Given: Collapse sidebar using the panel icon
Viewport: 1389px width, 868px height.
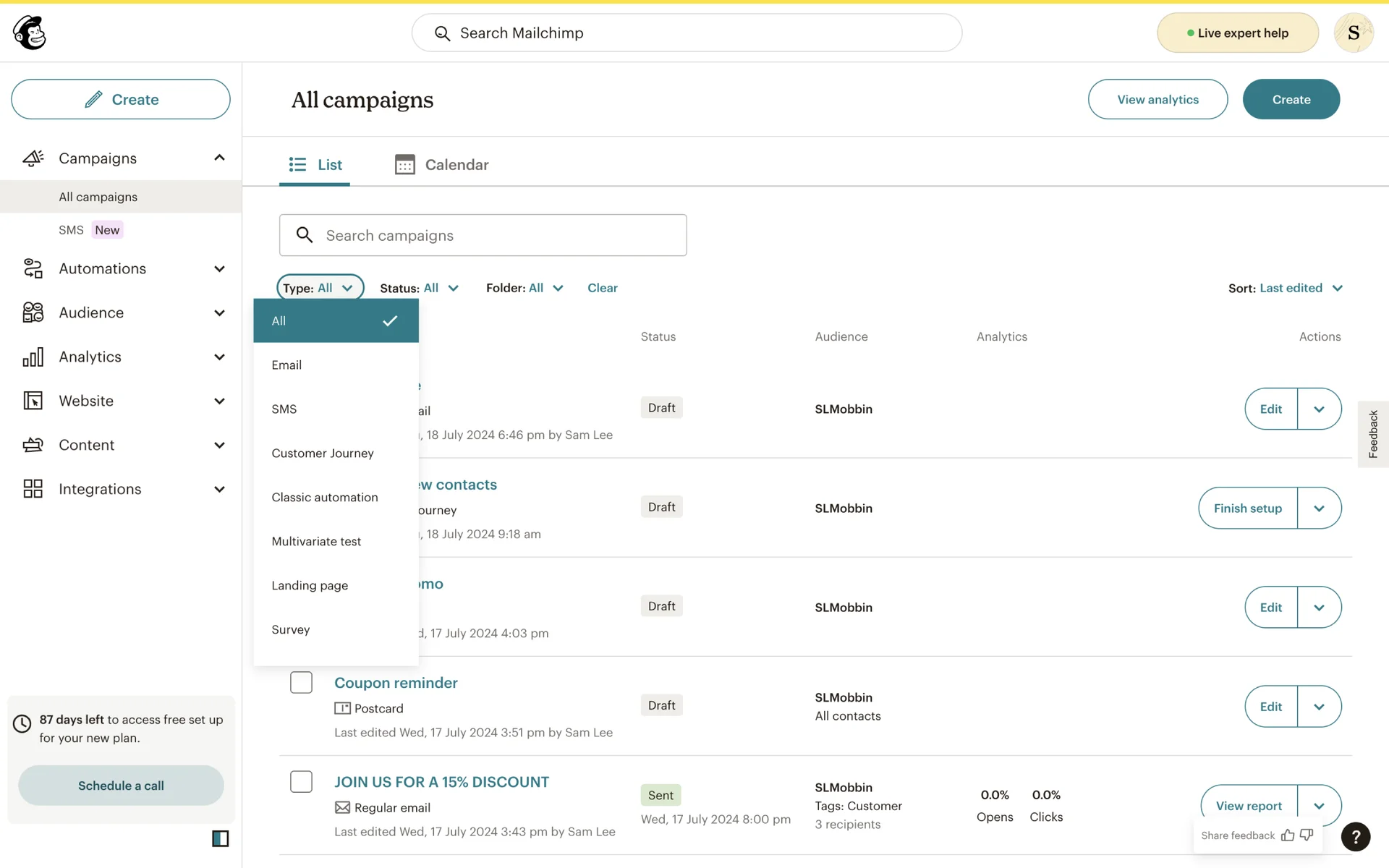Looking at the screenshot, I should (220, 838).
